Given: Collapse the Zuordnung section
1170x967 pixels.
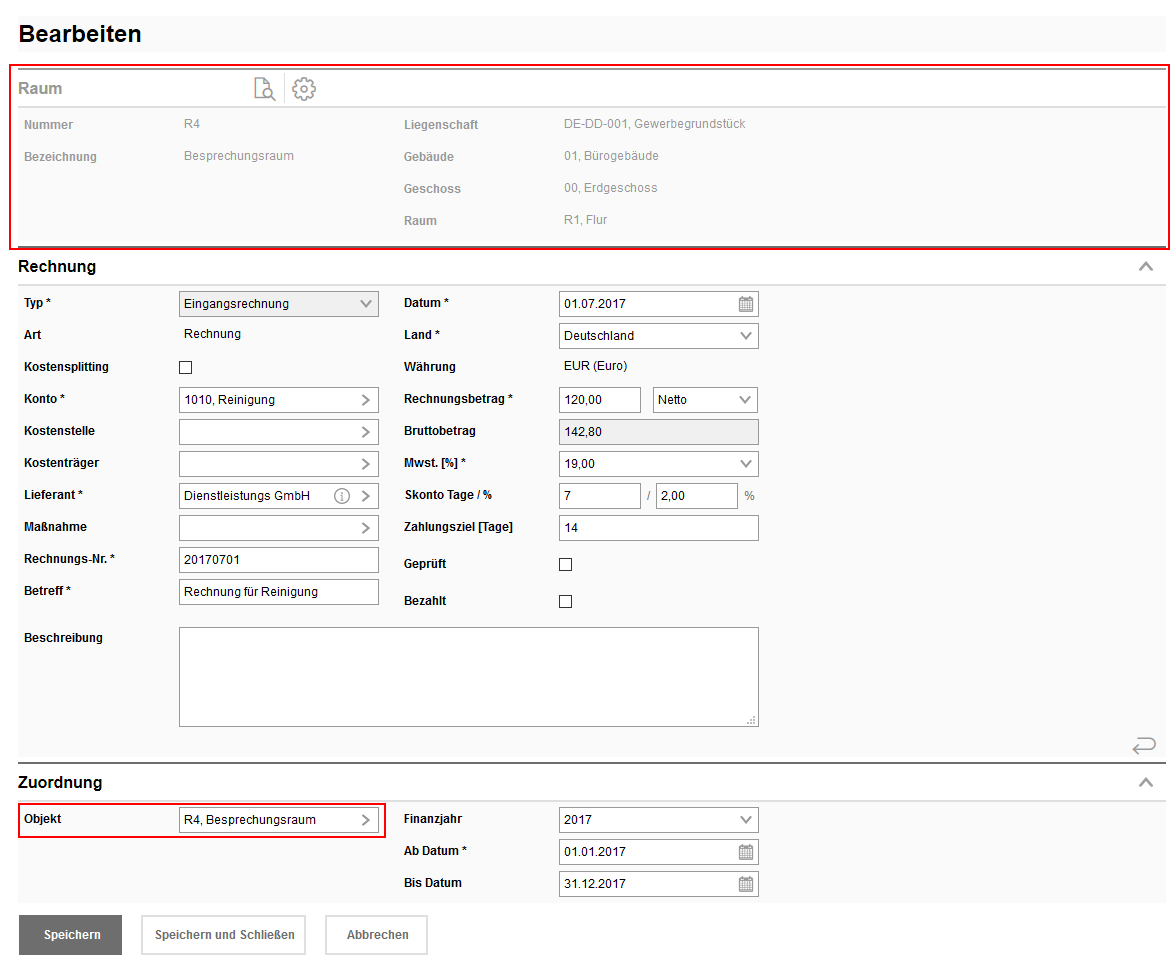Looking at the screenshot, I should point(1146,783).
